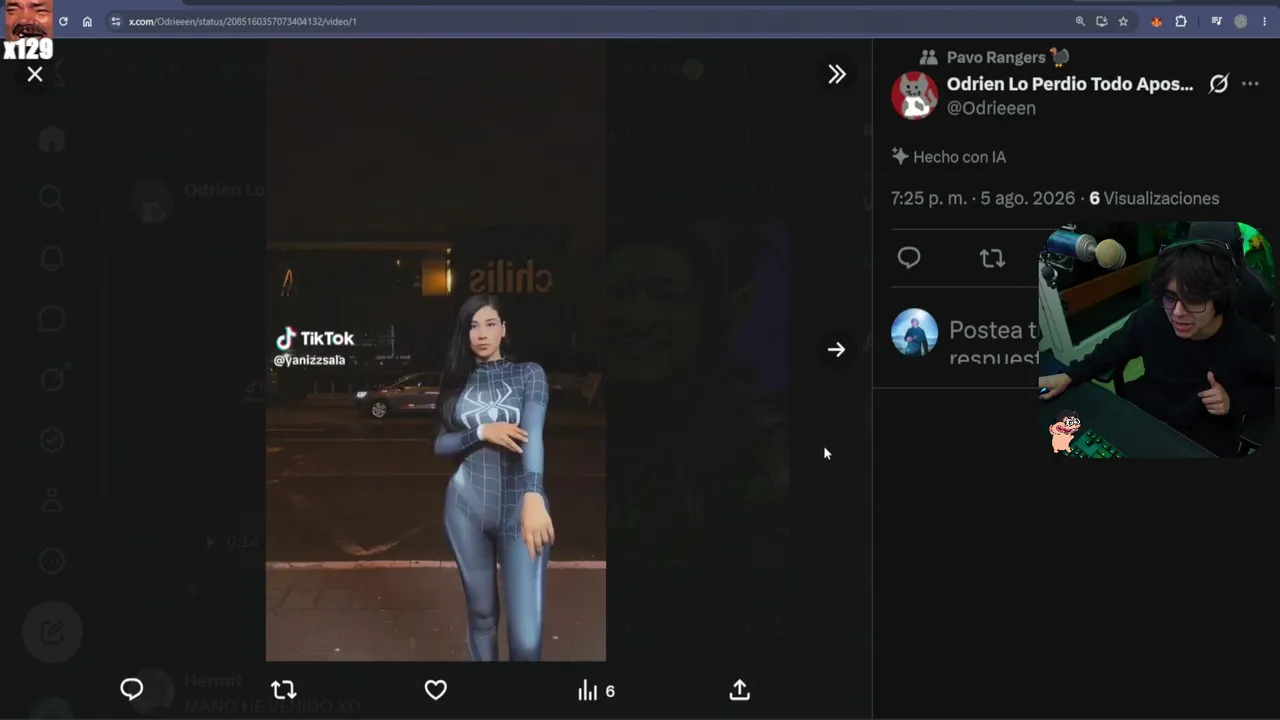Open the zoom magnifier in the address bar
This screenshot has height=720, width=1280.
coord(1080,21)
